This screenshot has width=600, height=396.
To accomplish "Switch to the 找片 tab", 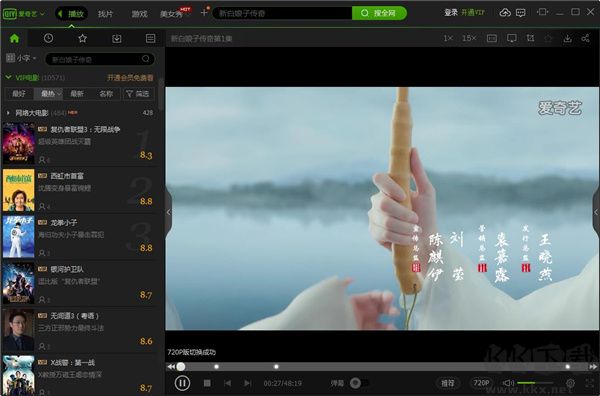I will [105, 14].
